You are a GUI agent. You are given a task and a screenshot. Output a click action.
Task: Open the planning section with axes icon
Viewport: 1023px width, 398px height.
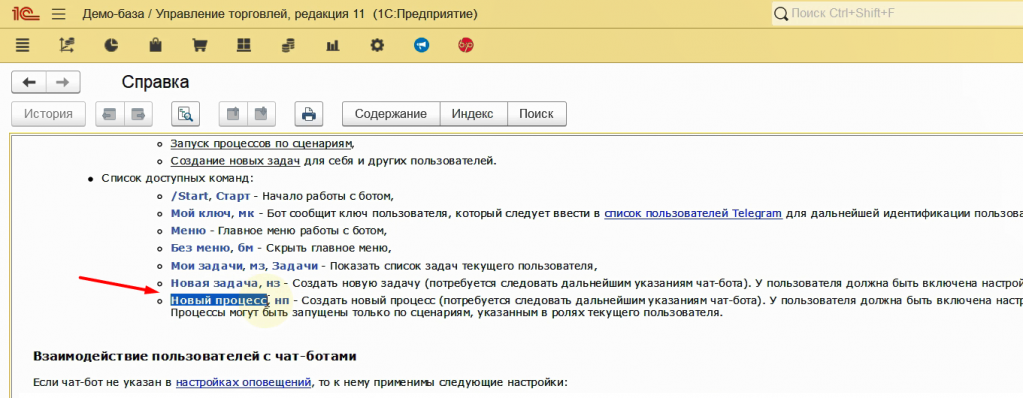(x=67, y=46)
